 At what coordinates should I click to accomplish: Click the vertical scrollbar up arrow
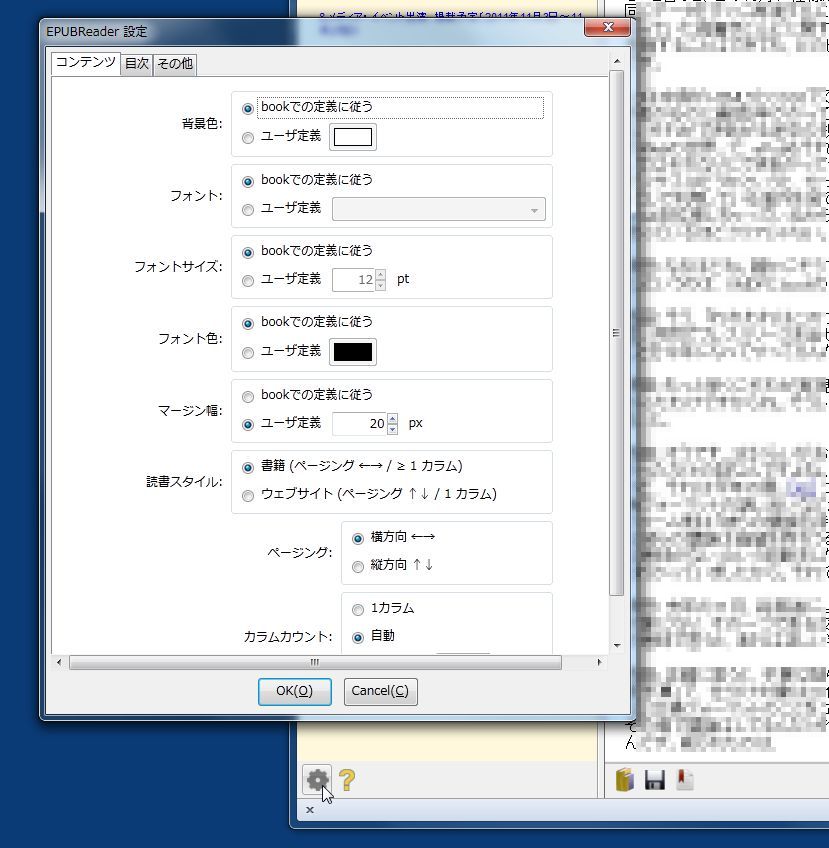616,62
